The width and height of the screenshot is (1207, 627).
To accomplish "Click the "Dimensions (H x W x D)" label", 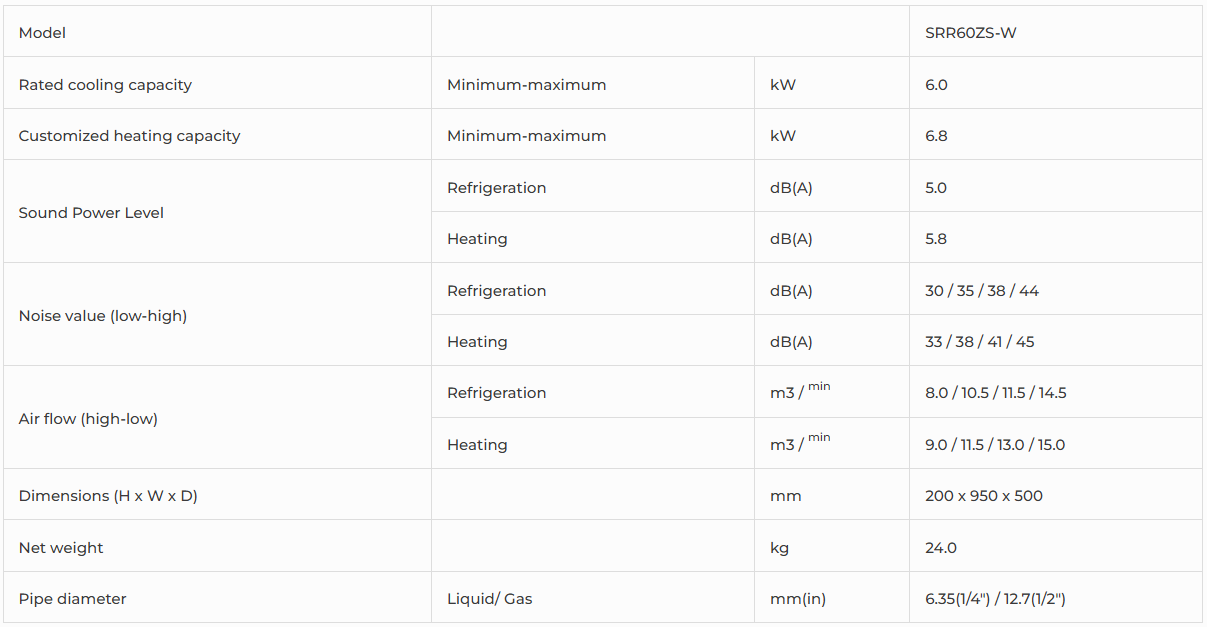I will point(108,496).
